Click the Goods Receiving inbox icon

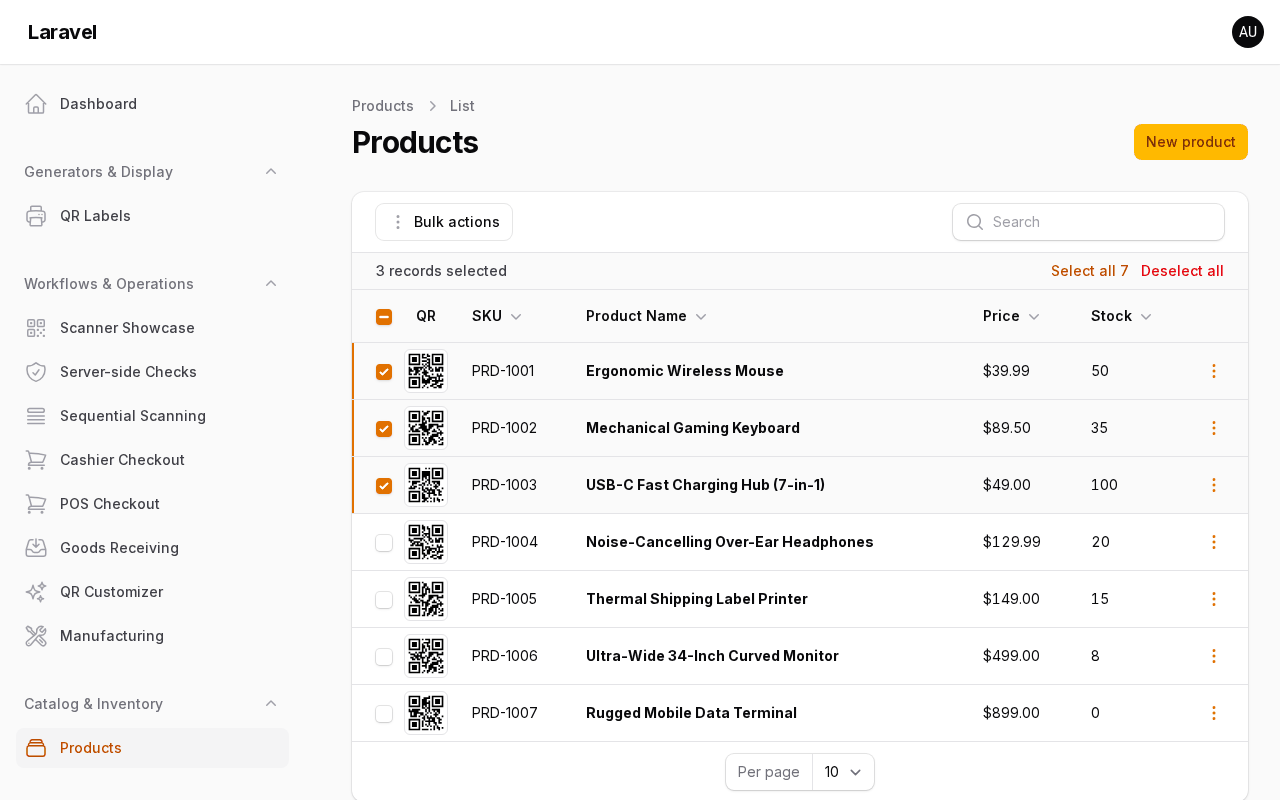tap(36, 548)
